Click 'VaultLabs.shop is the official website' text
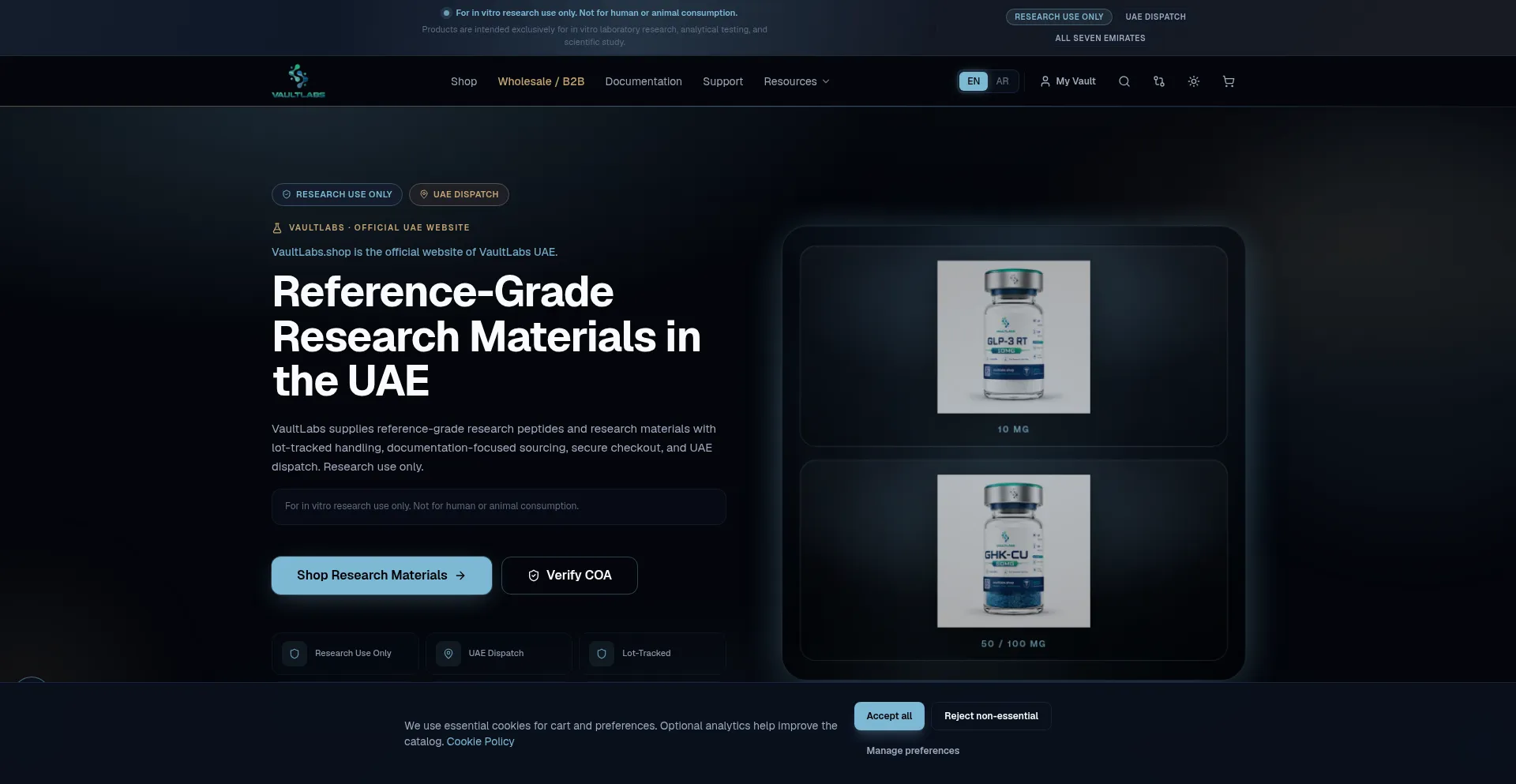This screenshot has width=1516, height=784. (415, 252)
